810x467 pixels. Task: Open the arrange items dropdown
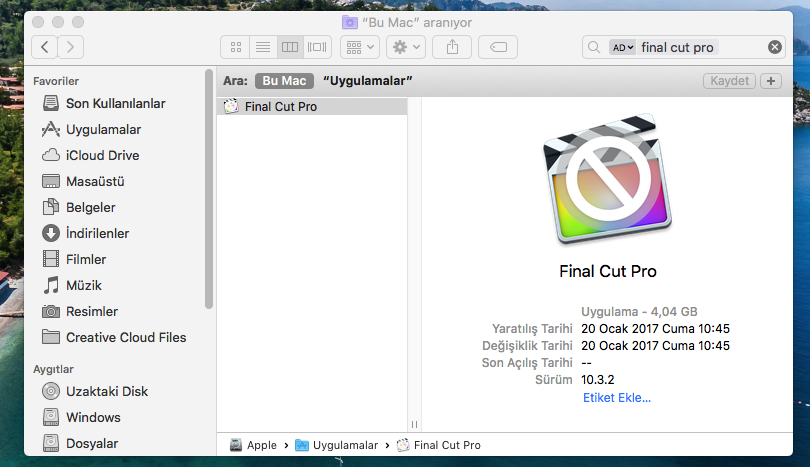click(359, 47)
